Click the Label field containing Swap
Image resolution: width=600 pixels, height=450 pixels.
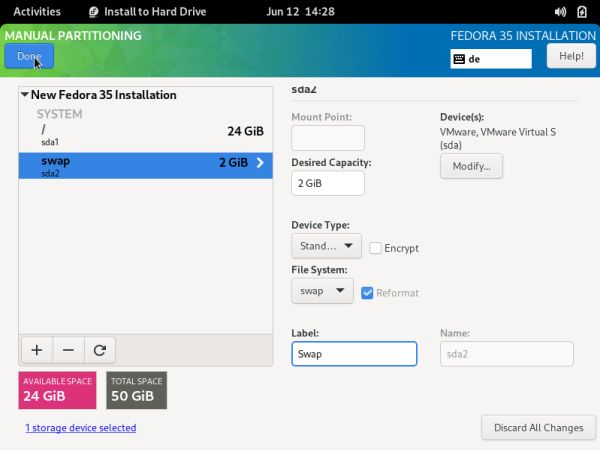pyautogui.click(x=354, y=354)
